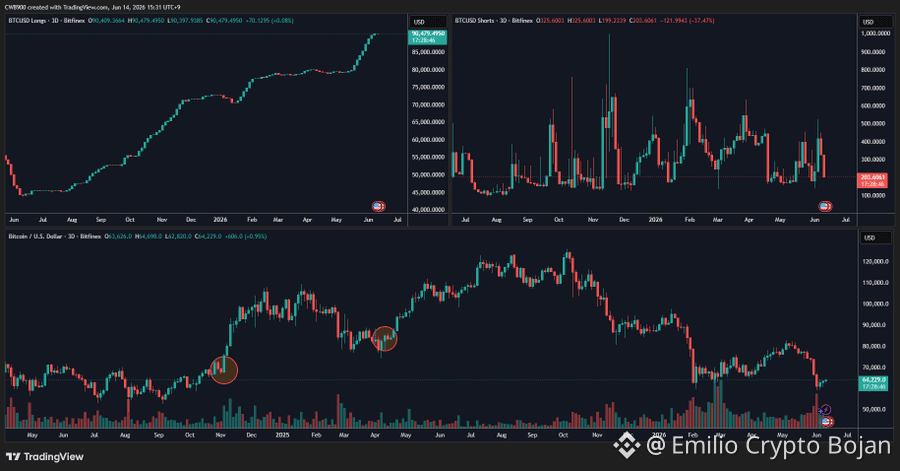Image resolution: width=900 pixels, height=471 pixels.
Task: Click 60,000.0000 on the Longs price scale
Action: tap(428, 140)
